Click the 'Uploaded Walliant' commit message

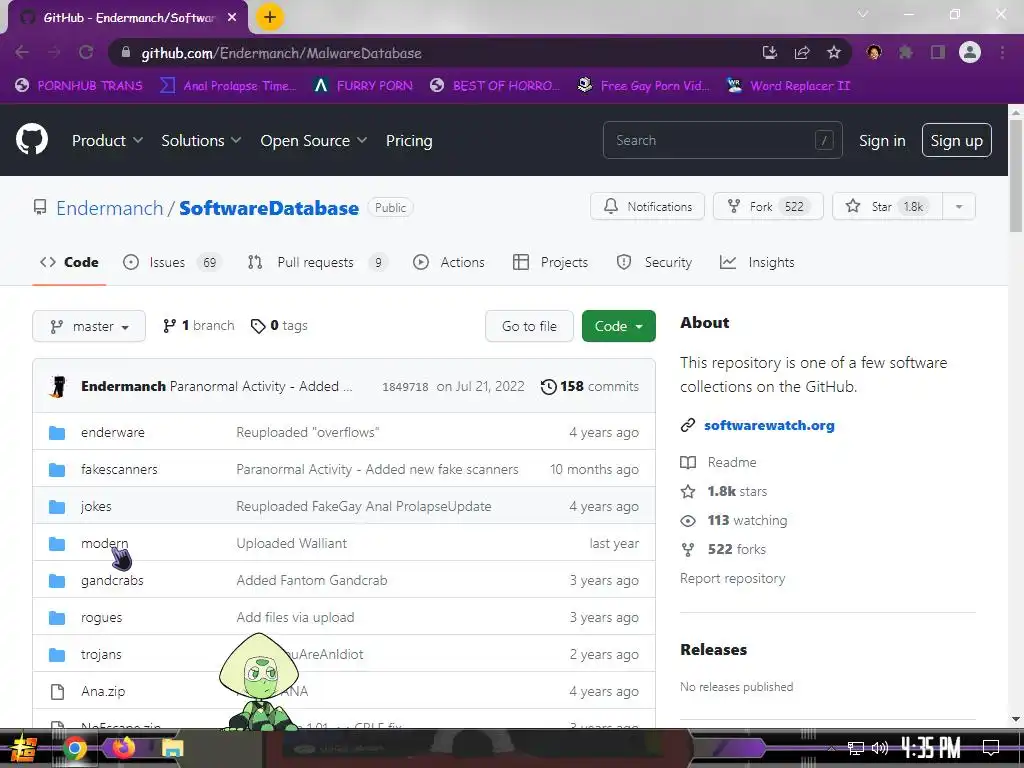click(x=291, y=543)
